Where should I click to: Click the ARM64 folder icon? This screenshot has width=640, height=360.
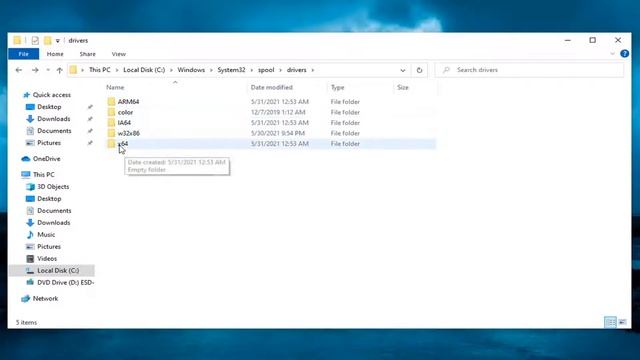[111, 102]
